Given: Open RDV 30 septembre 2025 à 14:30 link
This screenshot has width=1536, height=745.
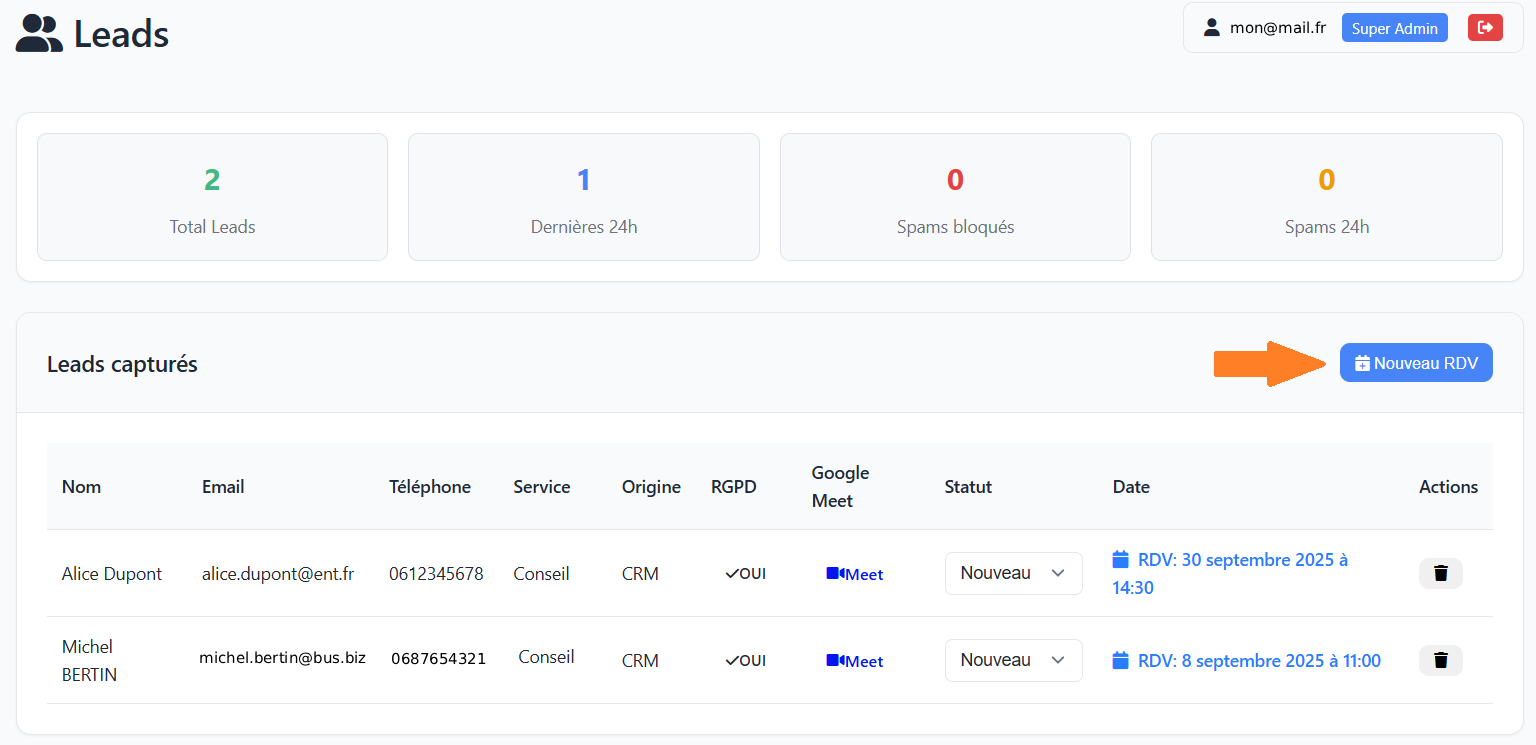Looking at the screenshot, I should pyautogui.click(x=1231, y=573).
